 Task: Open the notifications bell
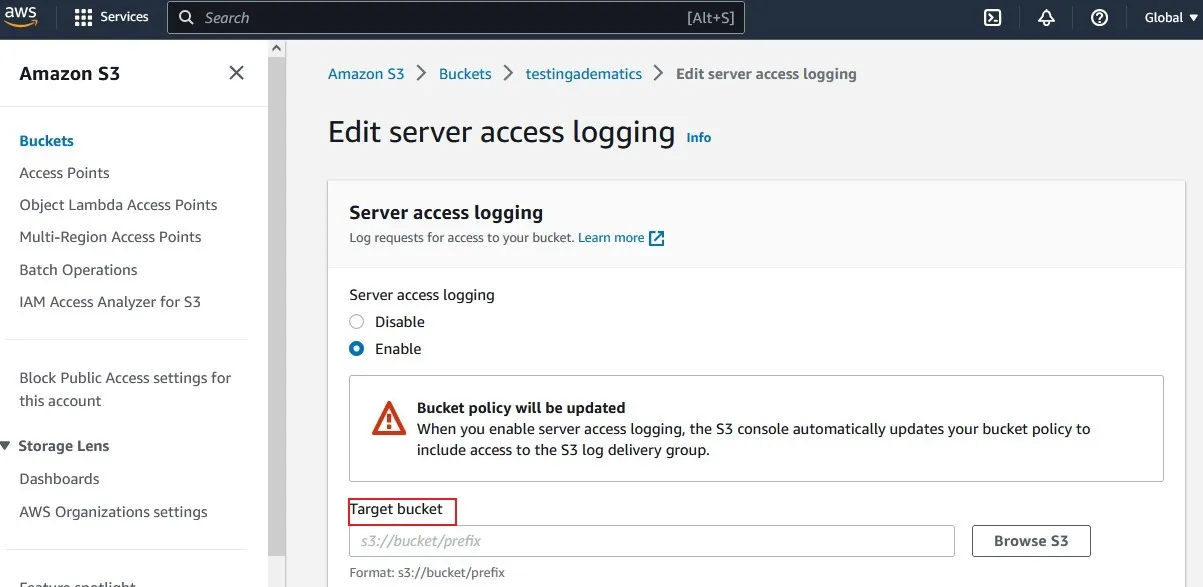[x=1046, y=18]
